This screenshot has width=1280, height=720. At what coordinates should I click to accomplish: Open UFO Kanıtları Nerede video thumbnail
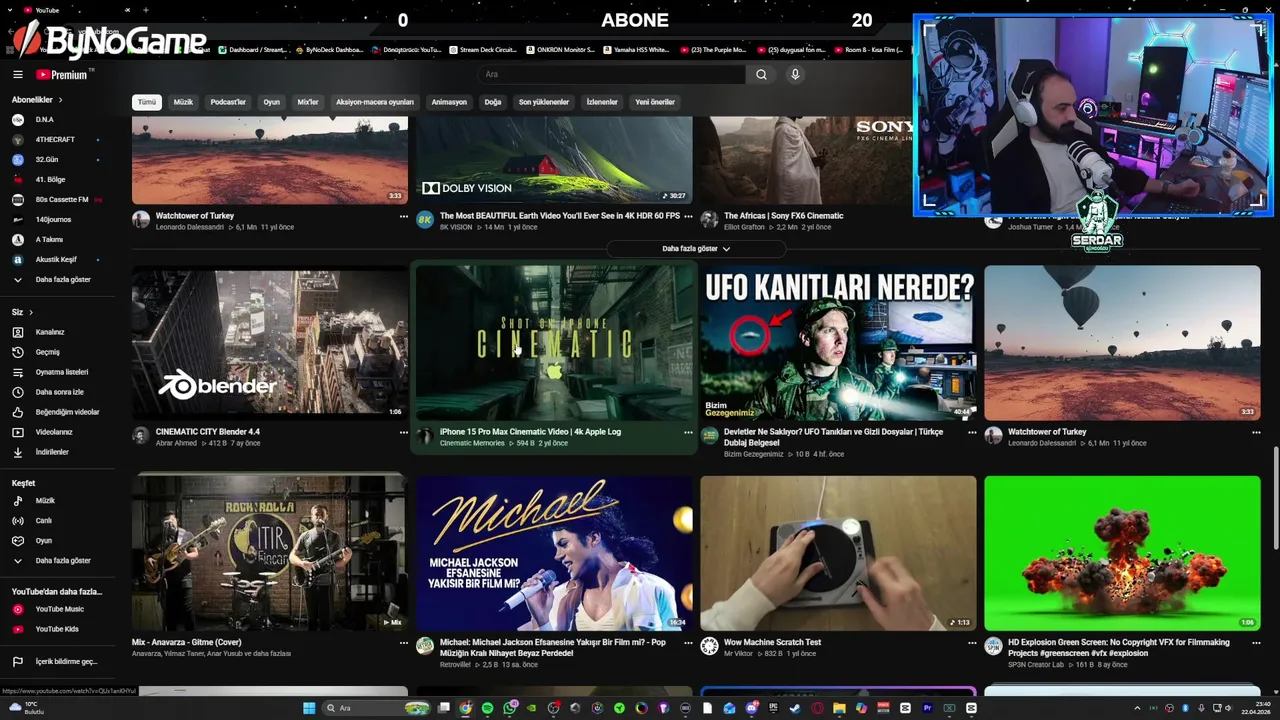point(838,343)
